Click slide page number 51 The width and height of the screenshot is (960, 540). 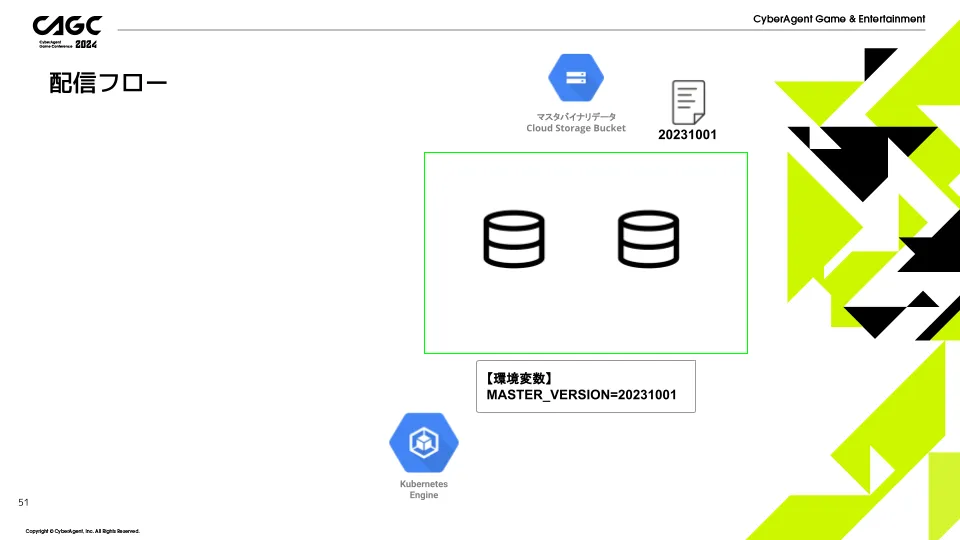point(24,502)
